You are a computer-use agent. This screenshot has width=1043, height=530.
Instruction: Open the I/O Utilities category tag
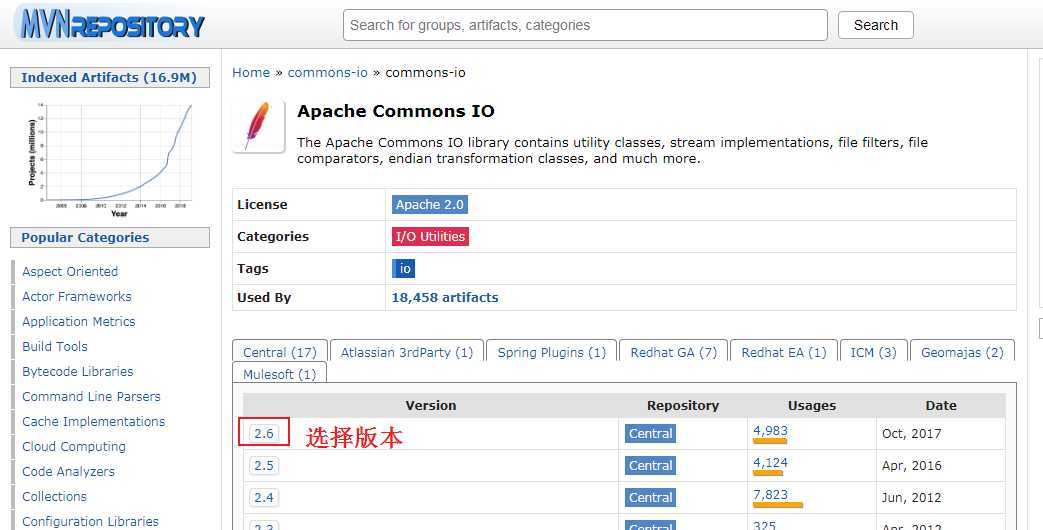[430, 237]
